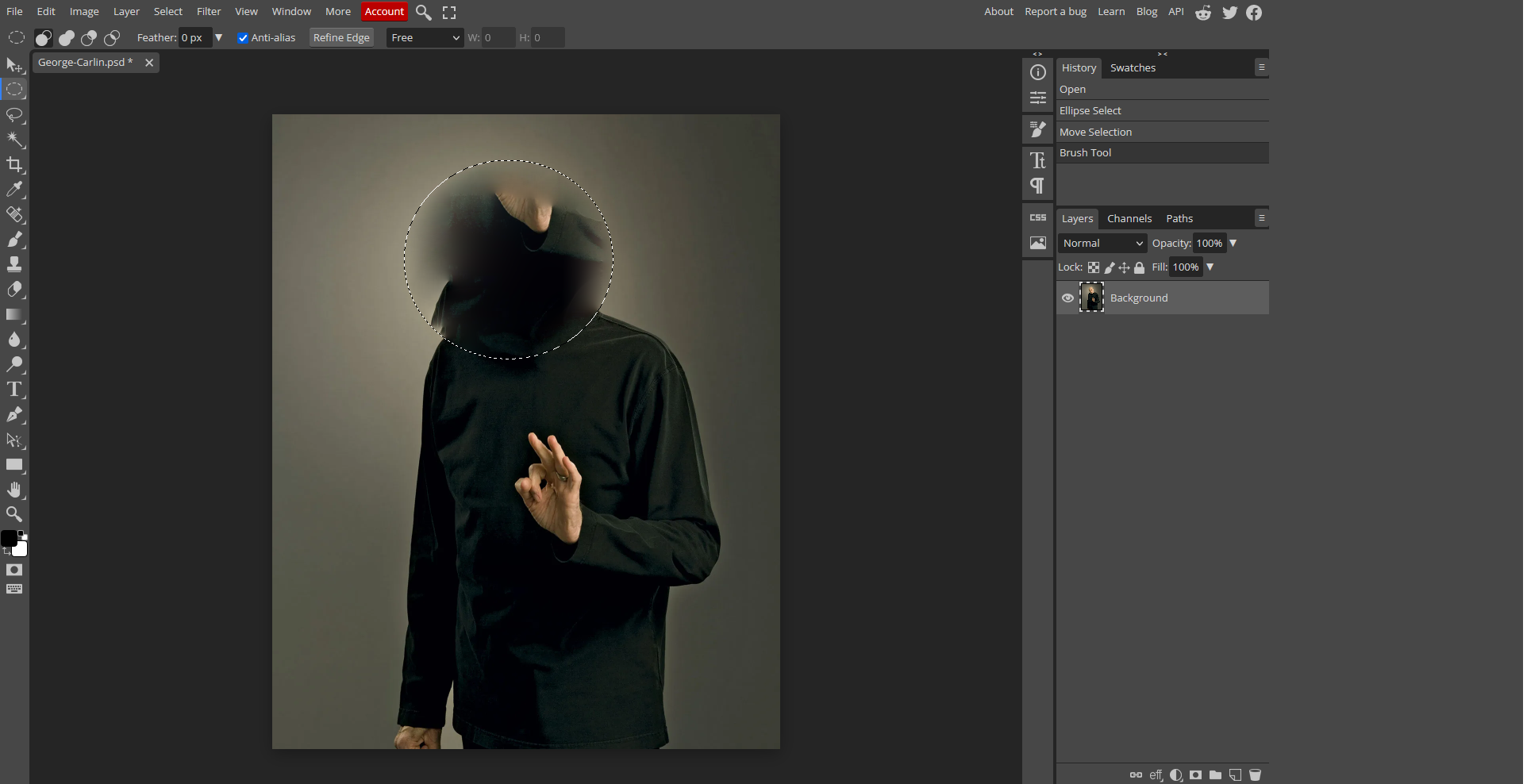Screen dimensions: 1527x784
Task: Add a new adjustment layer
Action: coord(1177,774)
